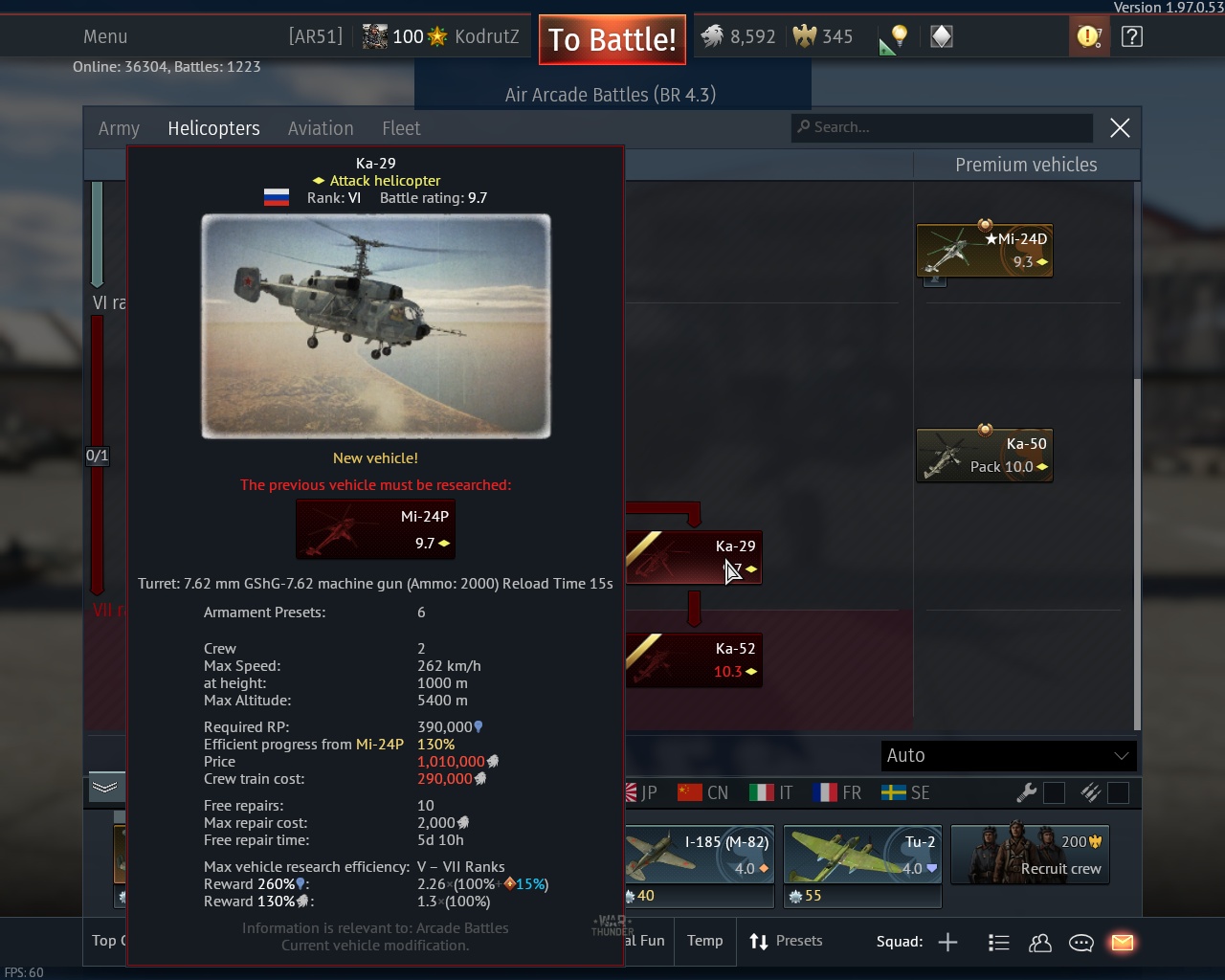
Task: Open the golden eagles balance showing 345
Action: pos(823,36)
